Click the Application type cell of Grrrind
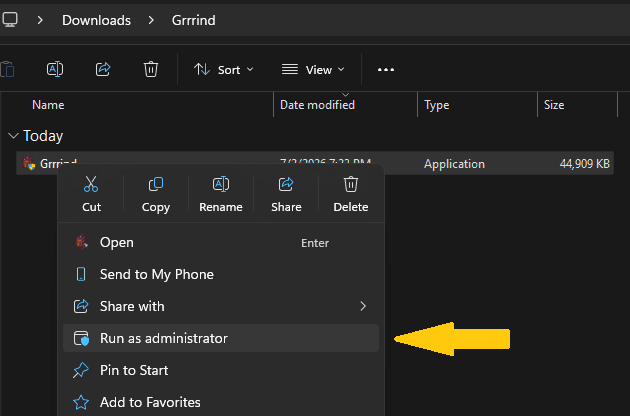The width and height of the screenshot is (630, 416). coord(454,164)
